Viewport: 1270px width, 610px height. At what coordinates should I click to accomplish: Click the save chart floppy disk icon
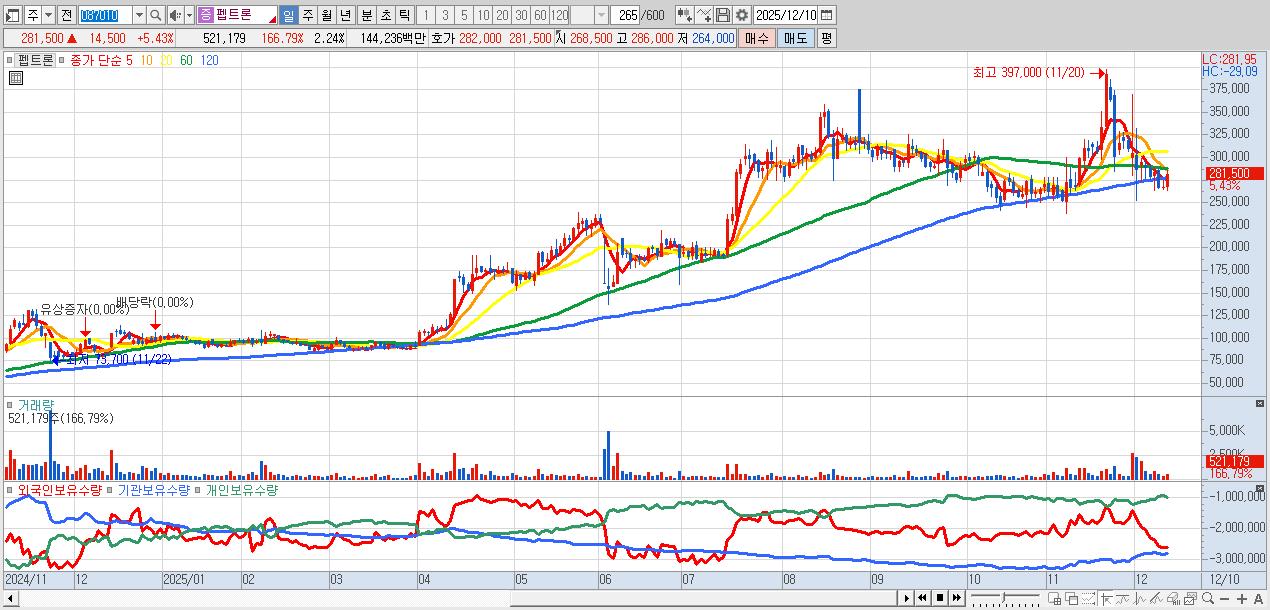723,15
